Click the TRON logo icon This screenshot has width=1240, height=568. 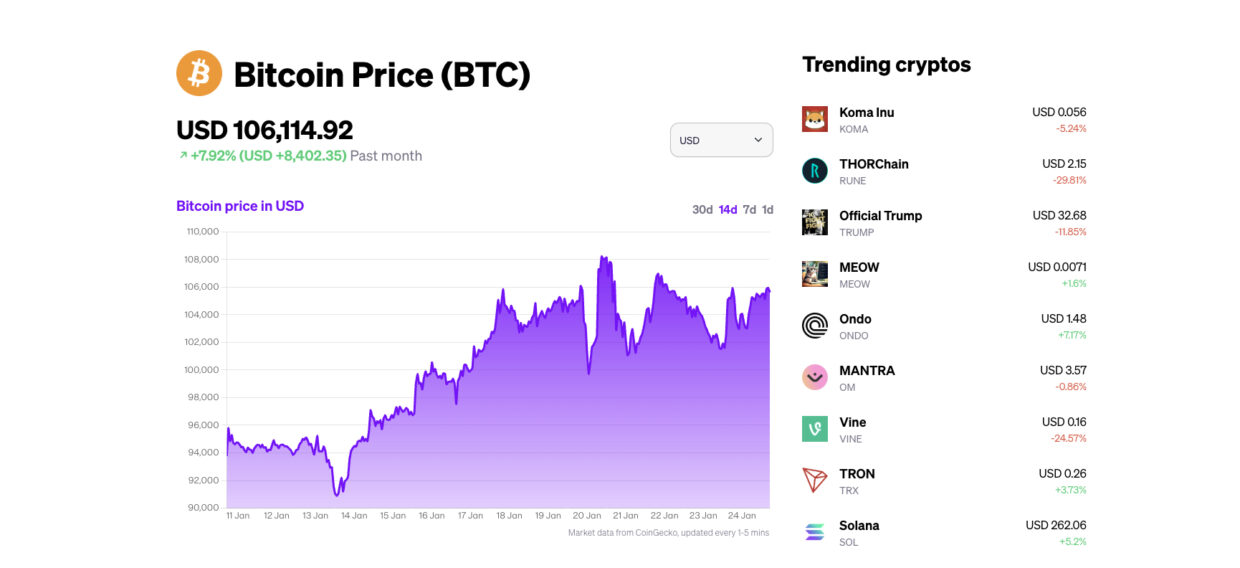(x=815, y=481)
